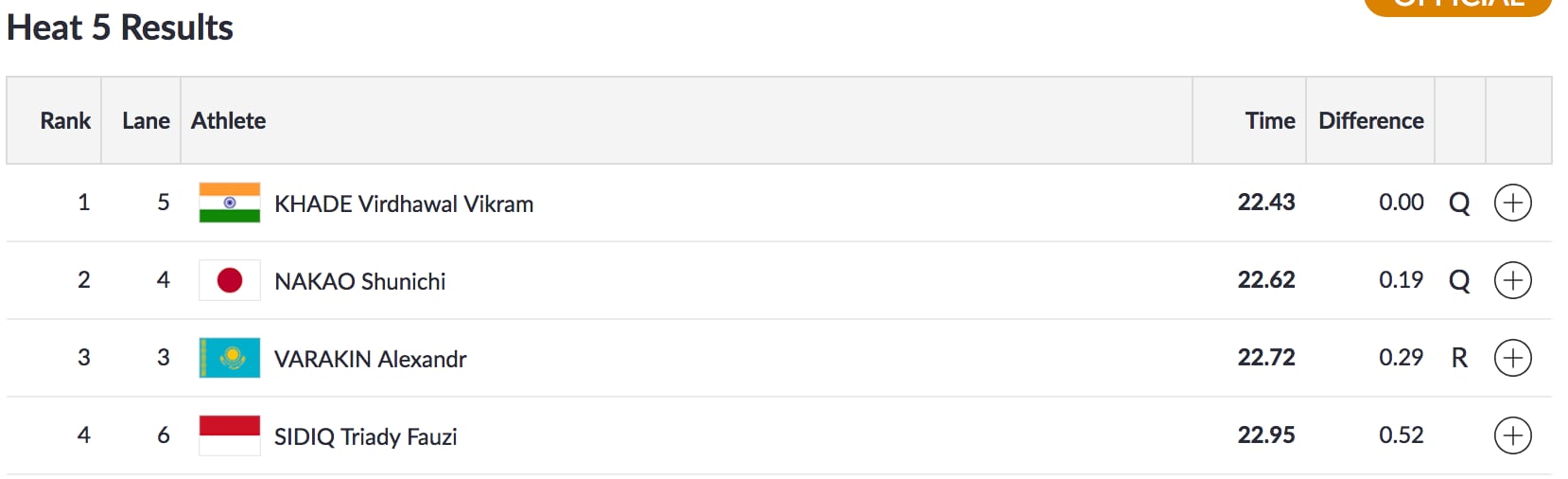This screenshot has width=1568, height=479.
Task: Open athlete VARAKIN Alexandr
Action: tap(370, 360)
